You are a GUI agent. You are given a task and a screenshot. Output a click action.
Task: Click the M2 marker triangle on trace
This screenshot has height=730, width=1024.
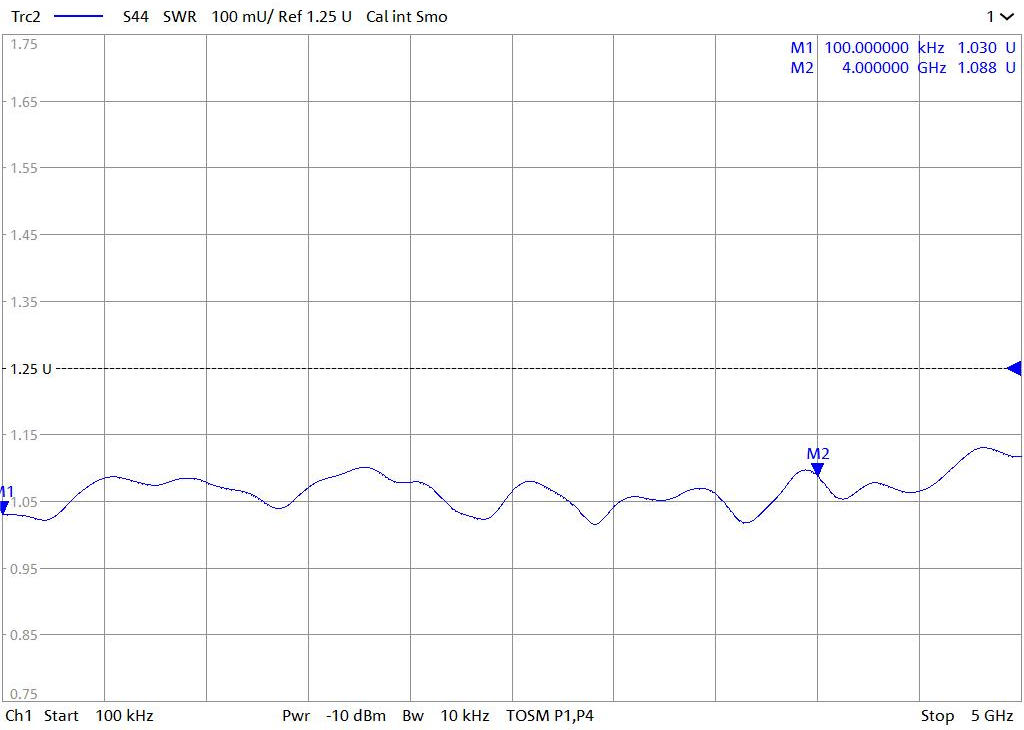click(x=817, y=469)
